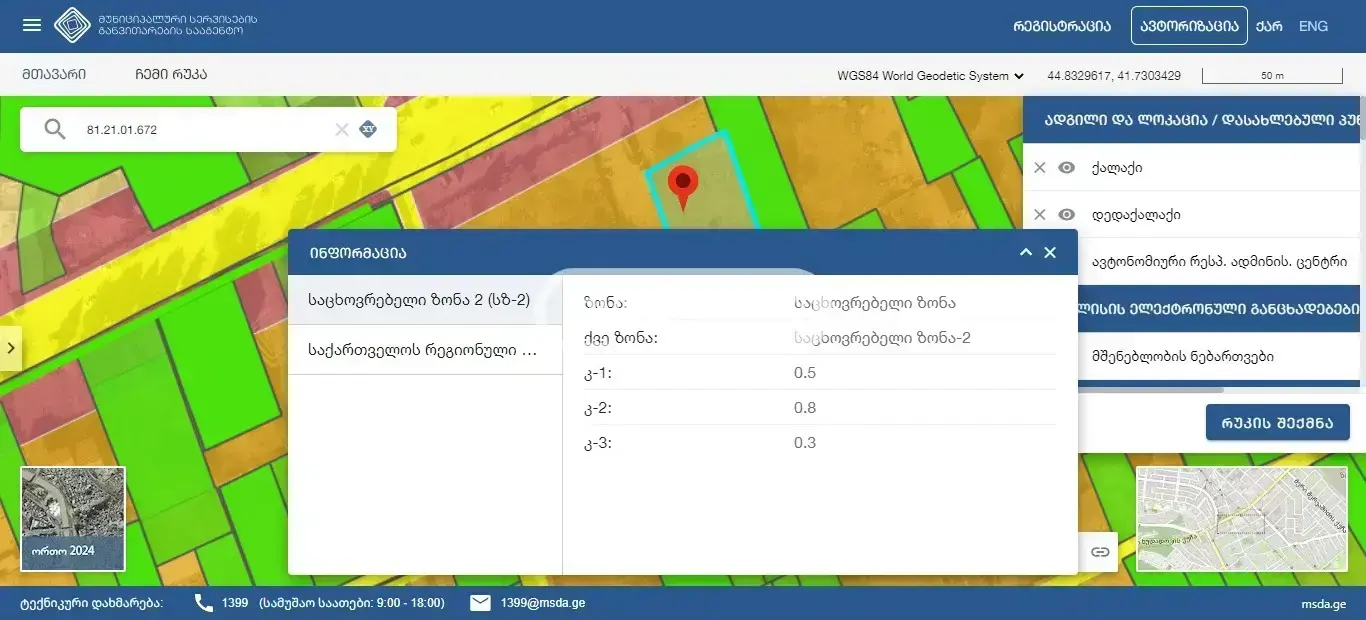This screenshot has height=620, width=1366.
Task: Remove the ქალაქი layer with X
Action: click(x=1039, y=168)
